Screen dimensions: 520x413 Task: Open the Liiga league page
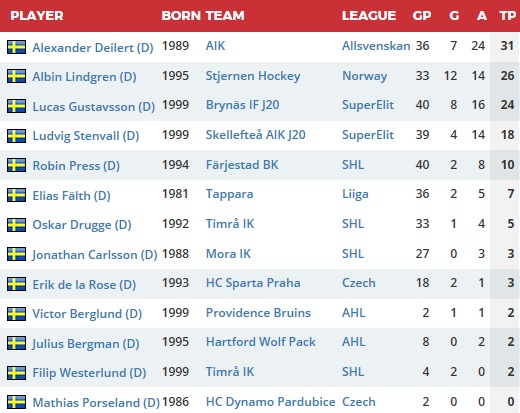click(355, 194)
